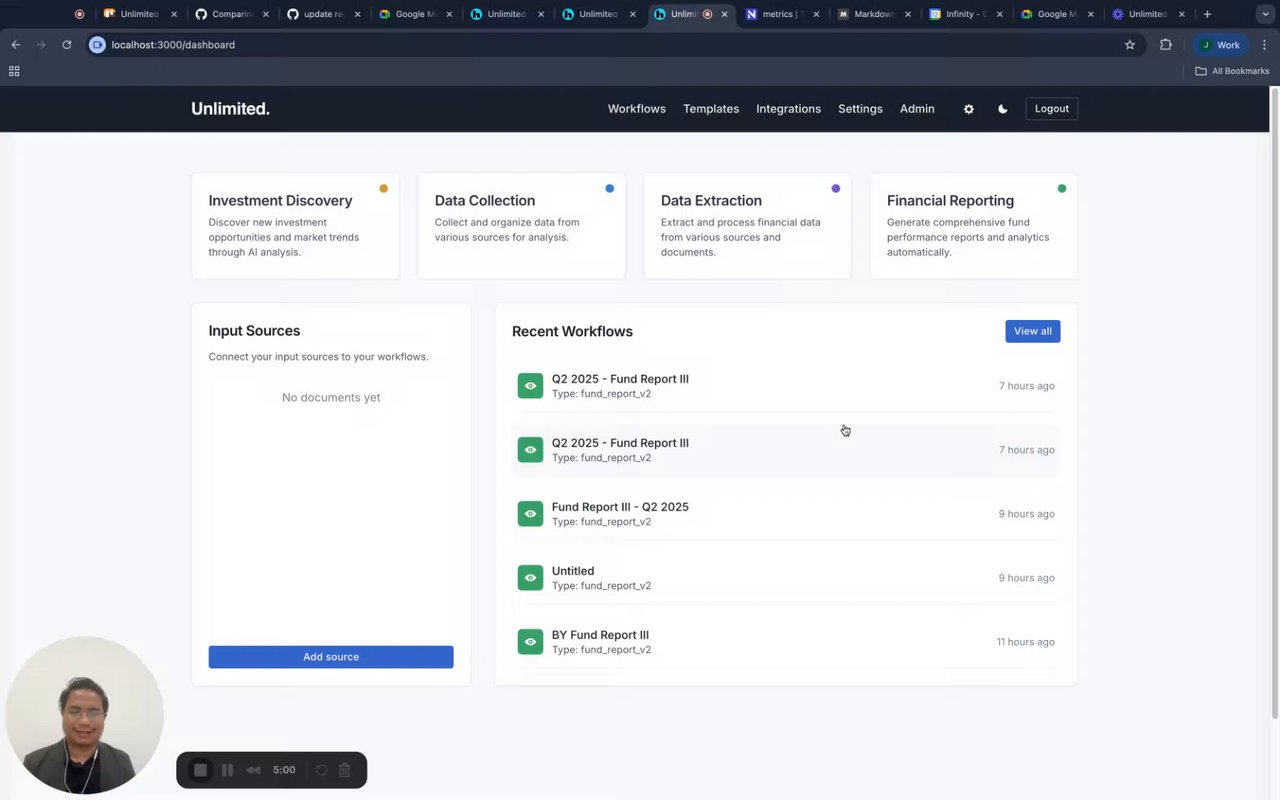
Task: Click the No documents yet text
Action: 331,397
